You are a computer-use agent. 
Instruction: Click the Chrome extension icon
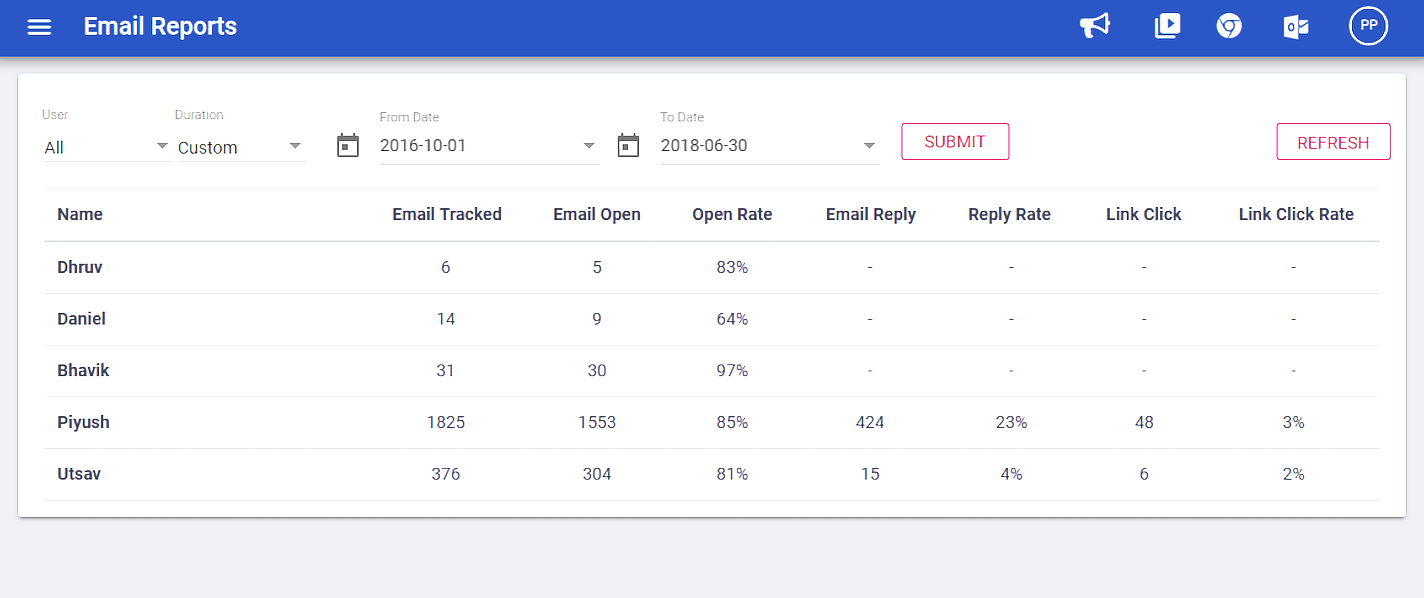pyautogui.click(x=1229, y=26)
